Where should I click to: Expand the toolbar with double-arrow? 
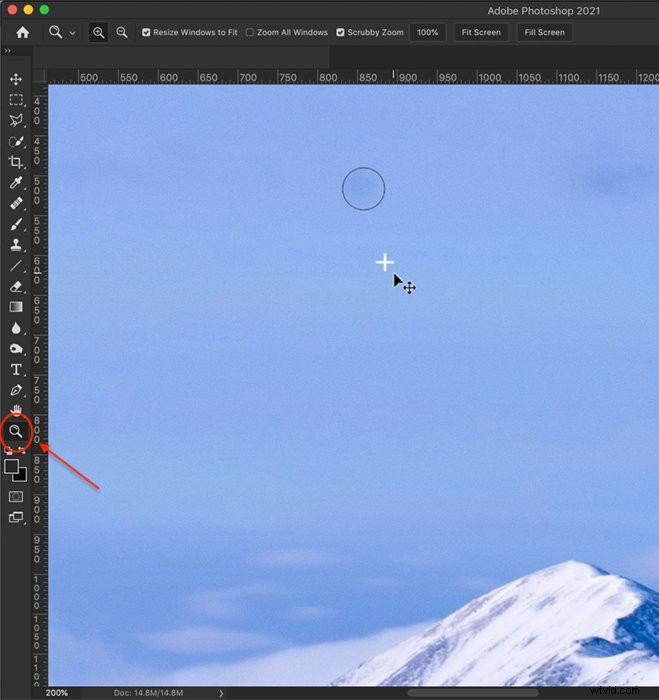point(8,51)
